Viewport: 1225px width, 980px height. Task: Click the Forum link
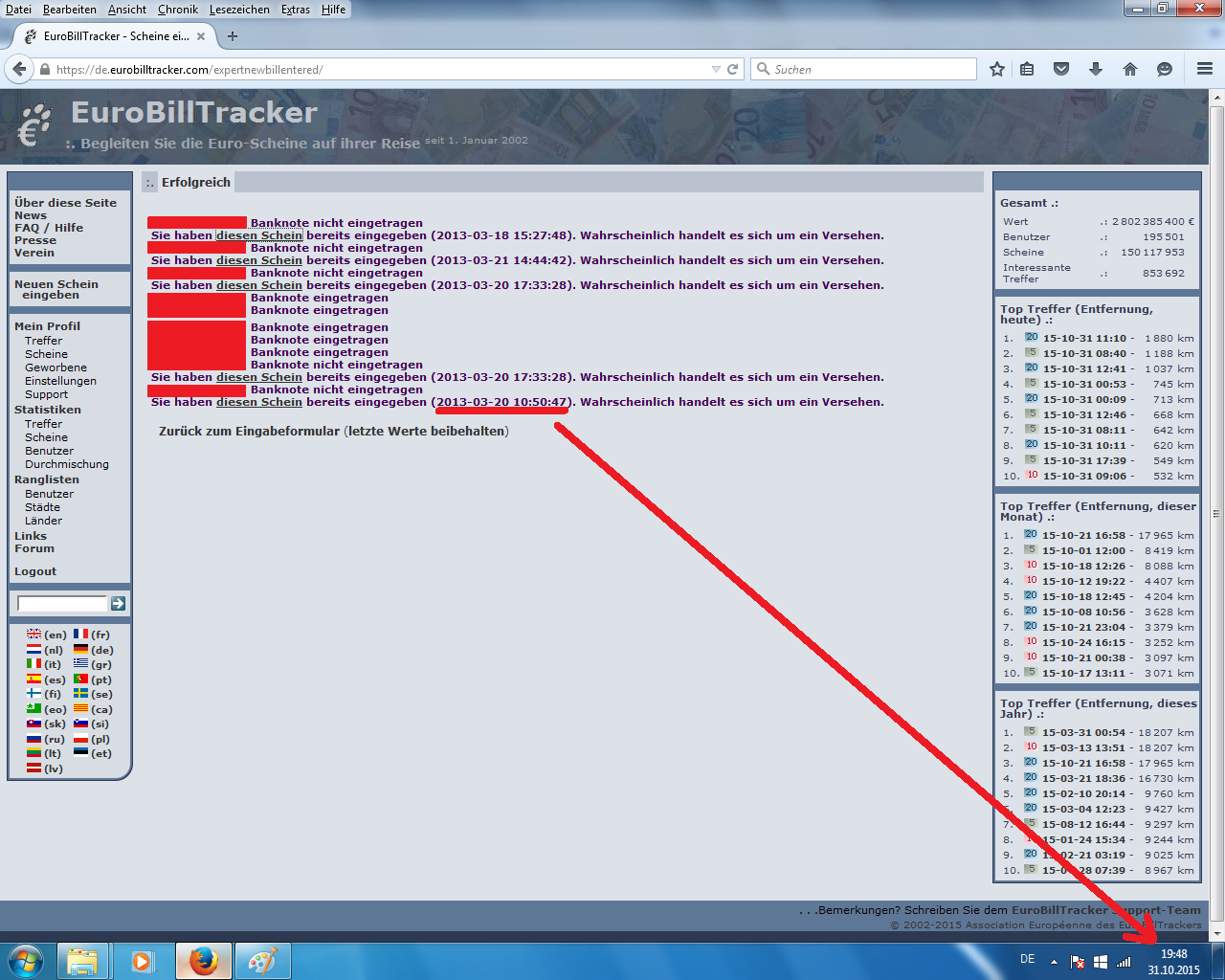pyautogui.click(x=34, y=548)
